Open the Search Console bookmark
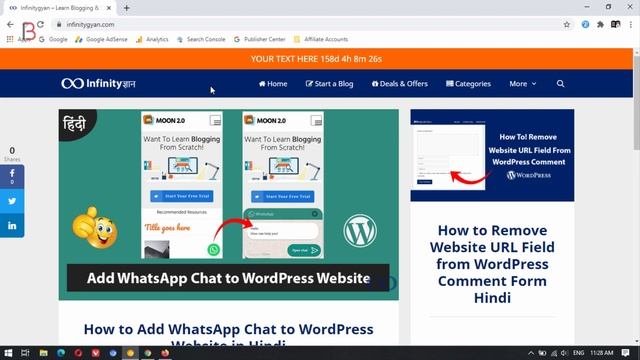640x360 pixels. tap(201, 39)
